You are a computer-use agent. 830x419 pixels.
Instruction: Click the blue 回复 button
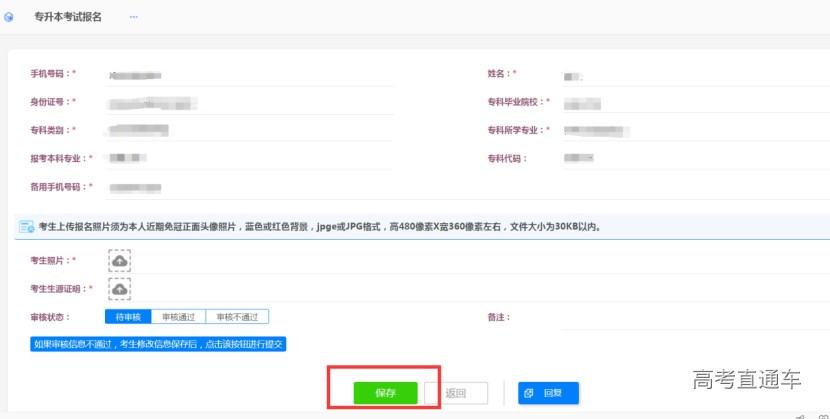point(548,393)
